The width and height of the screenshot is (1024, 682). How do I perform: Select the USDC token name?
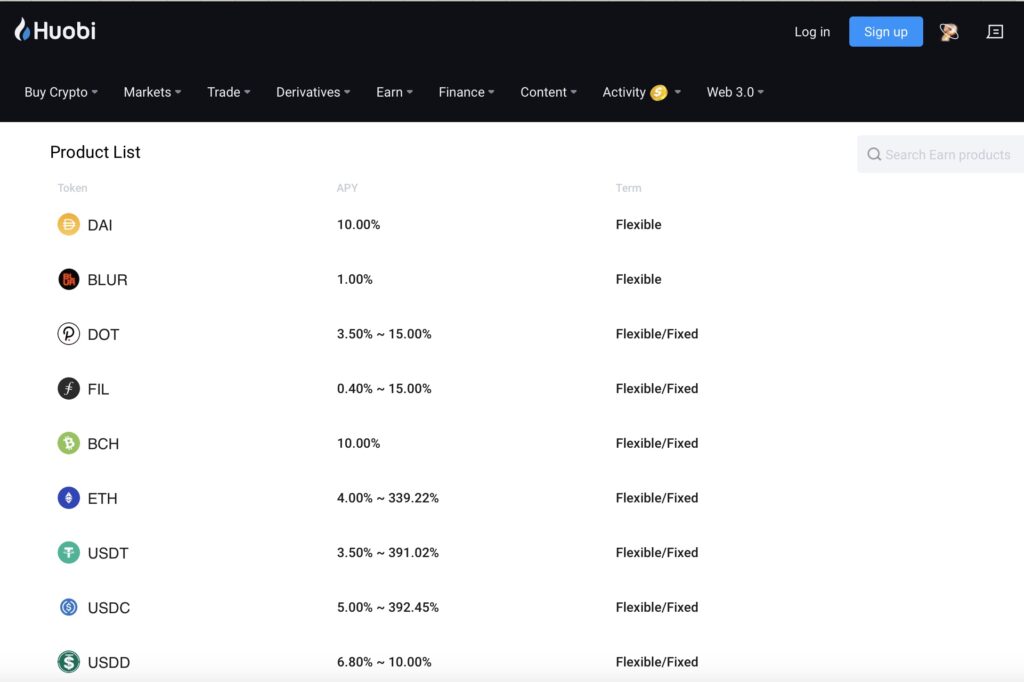tap(108, 608)
